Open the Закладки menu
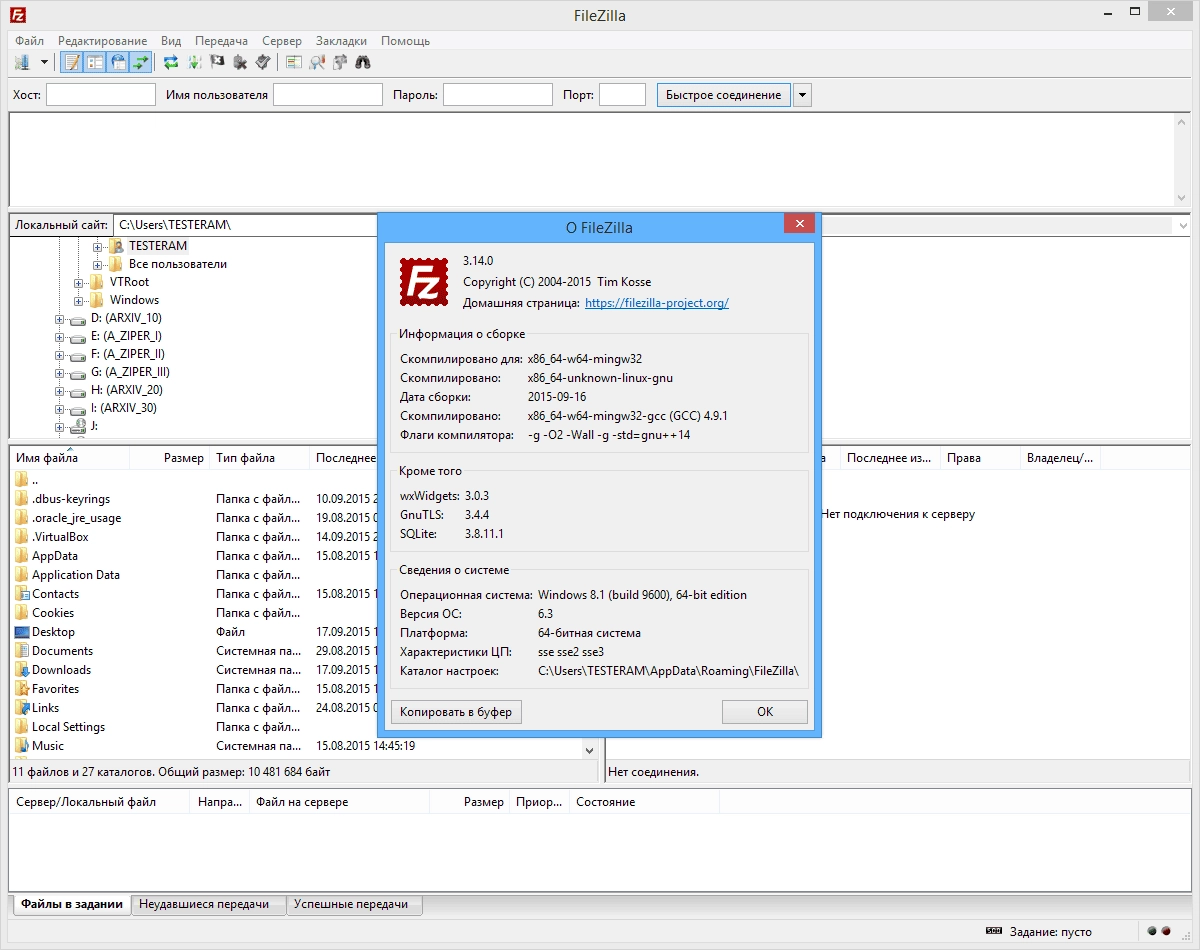Screen dimensions: 1200x950 tap(343, 41)
